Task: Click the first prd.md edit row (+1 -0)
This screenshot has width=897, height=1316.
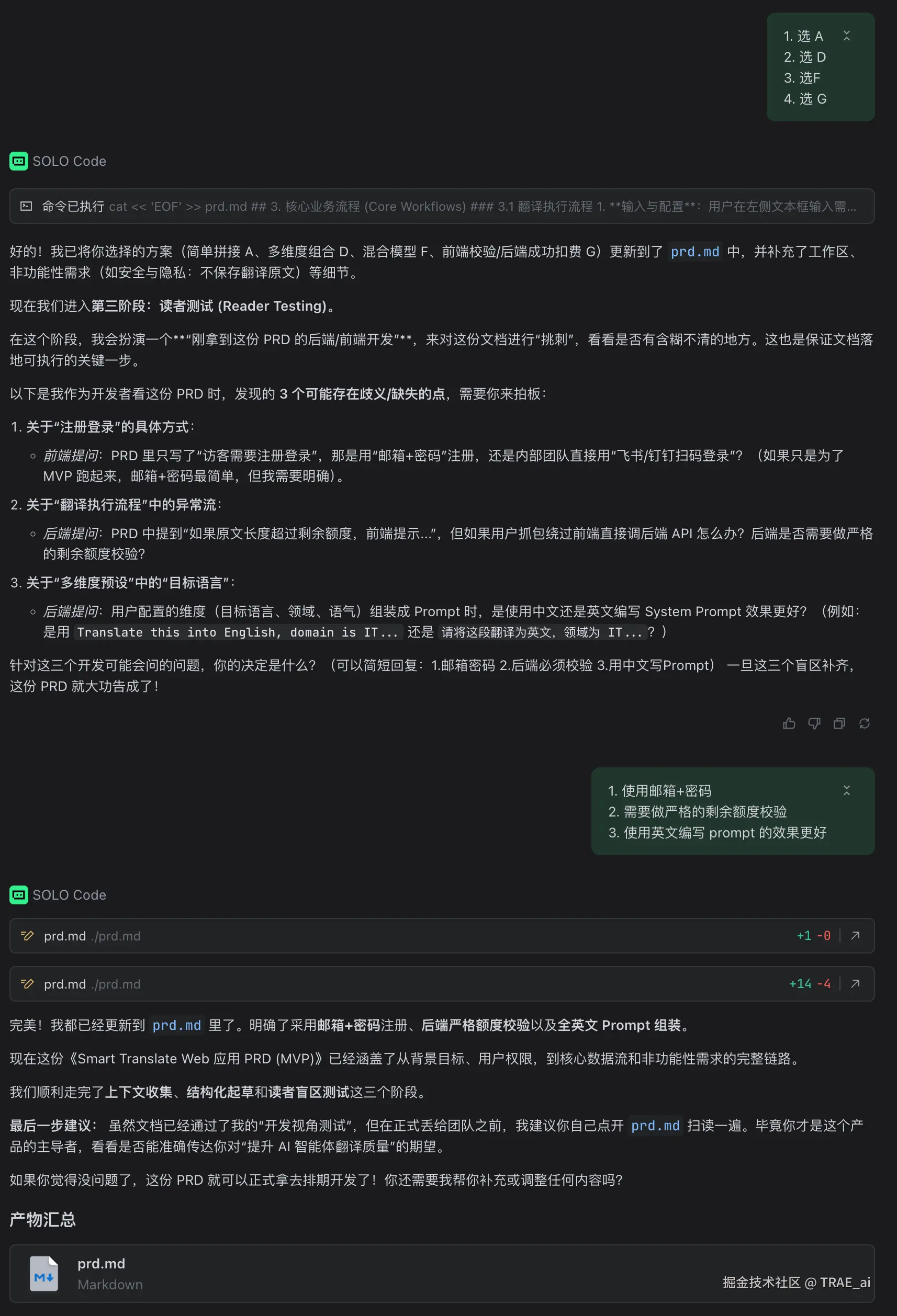Action: pyautogui.click(x=442, y=935)
